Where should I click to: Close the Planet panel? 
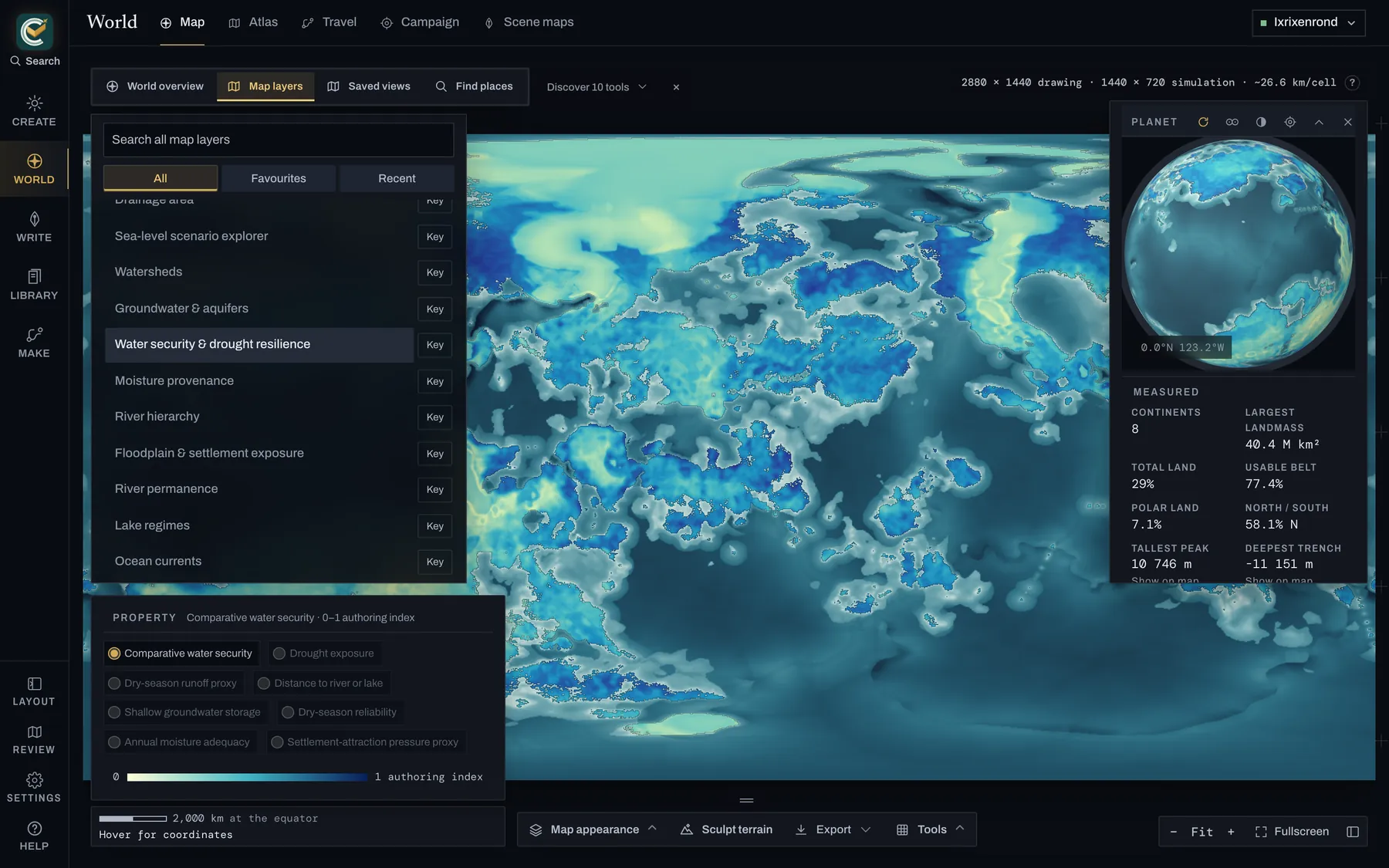(x=1348, y=122)
